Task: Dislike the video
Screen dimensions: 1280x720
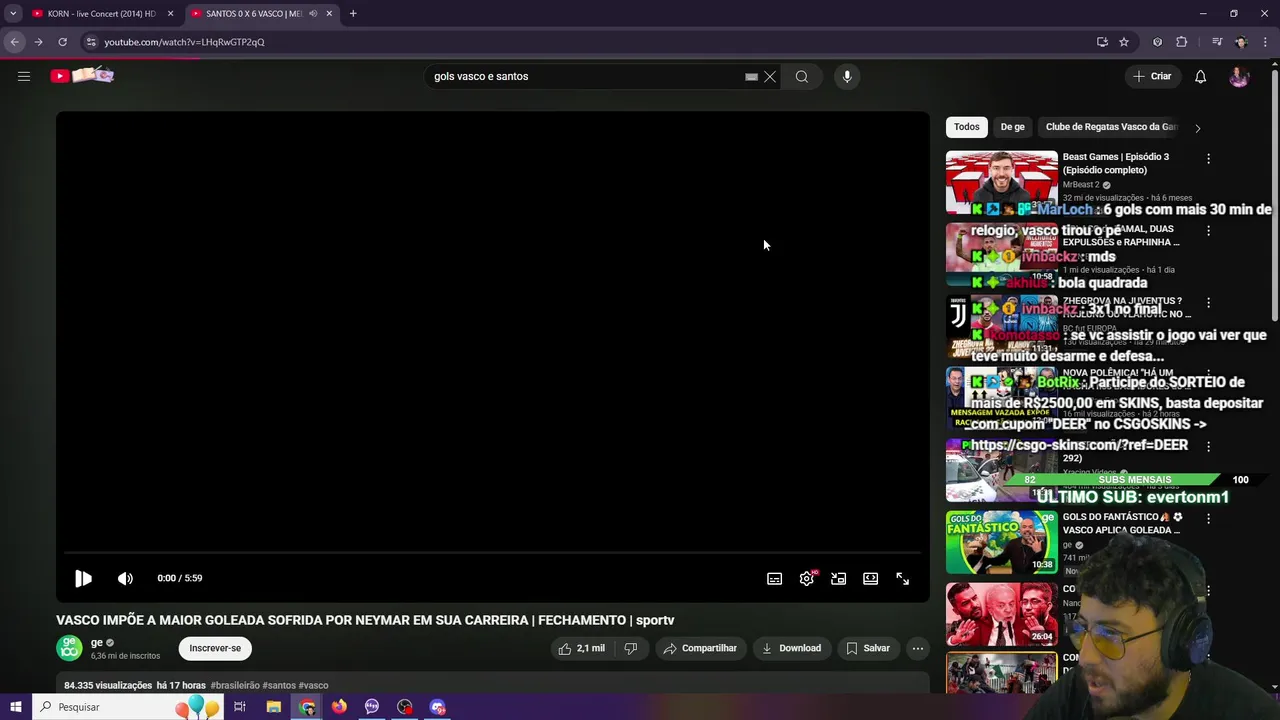Action: [630, 648]
